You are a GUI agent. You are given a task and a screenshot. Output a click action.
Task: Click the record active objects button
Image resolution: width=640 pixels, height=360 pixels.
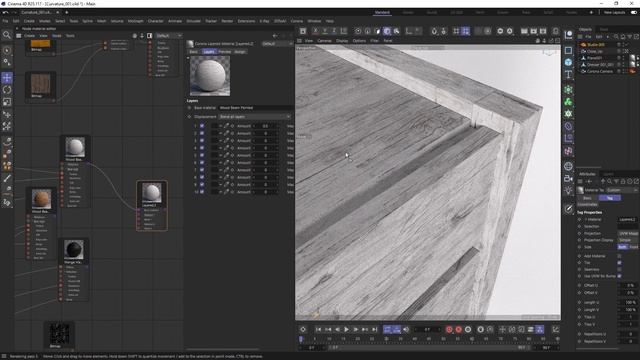[x=449, y=329]
